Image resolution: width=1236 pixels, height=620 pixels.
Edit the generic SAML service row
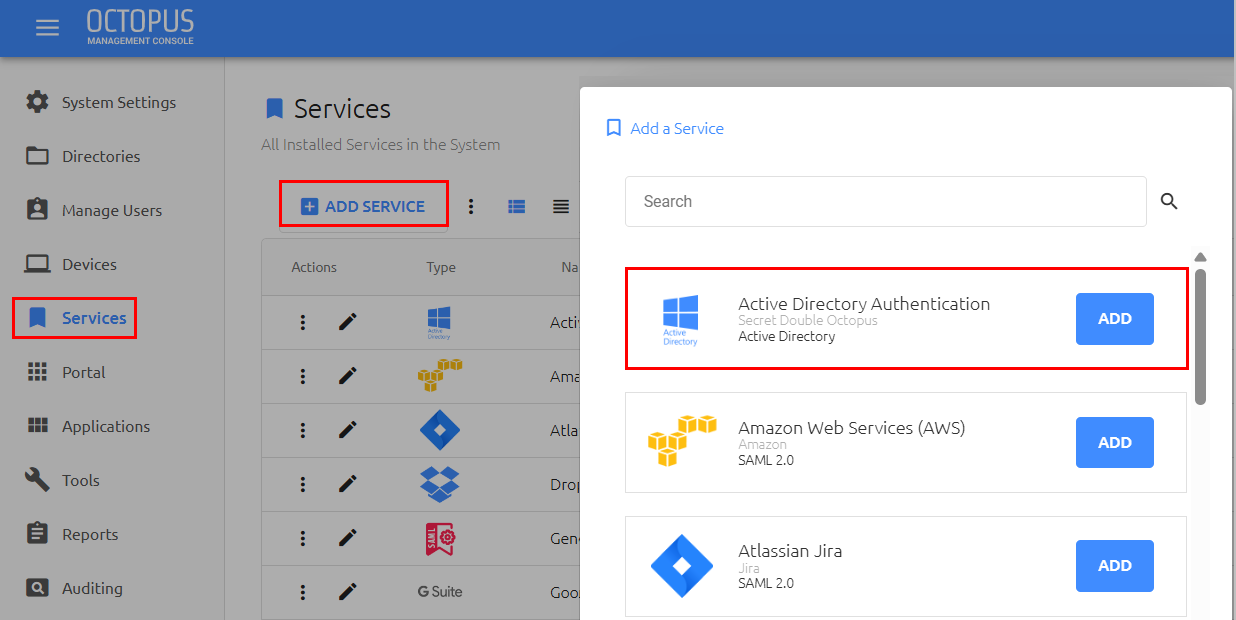(x=347, y=538)
